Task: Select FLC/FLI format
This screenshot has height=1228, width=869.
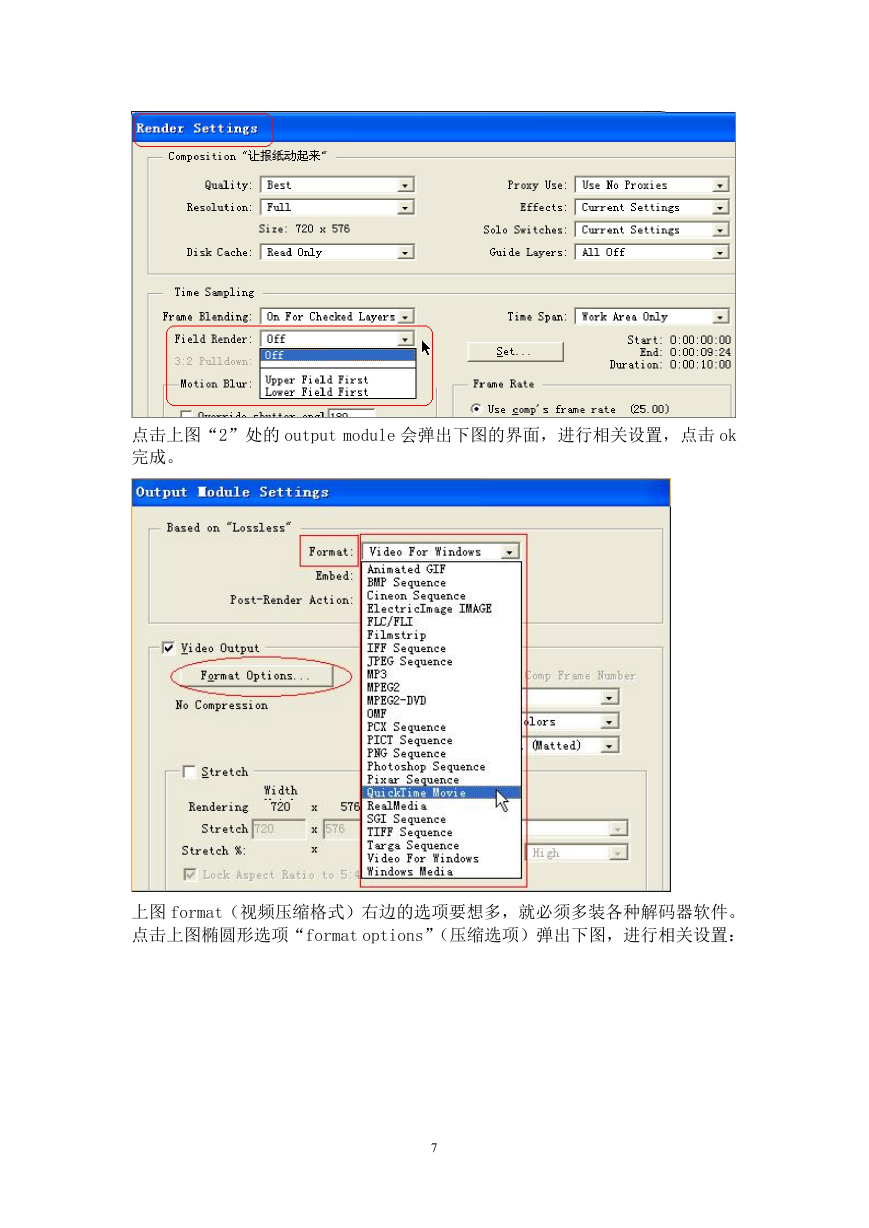Action: coord(441,621)
